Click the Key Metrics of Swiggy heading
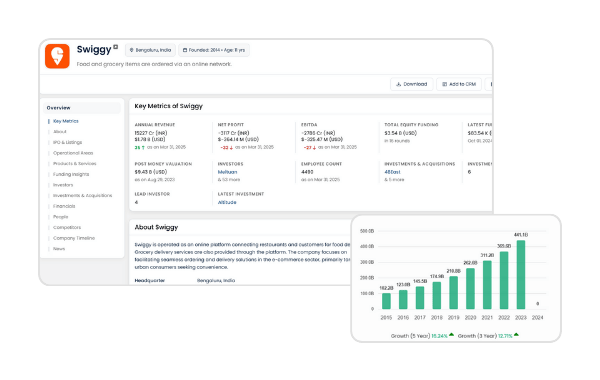The image size is (600, 380). click(x=168, y=106)
